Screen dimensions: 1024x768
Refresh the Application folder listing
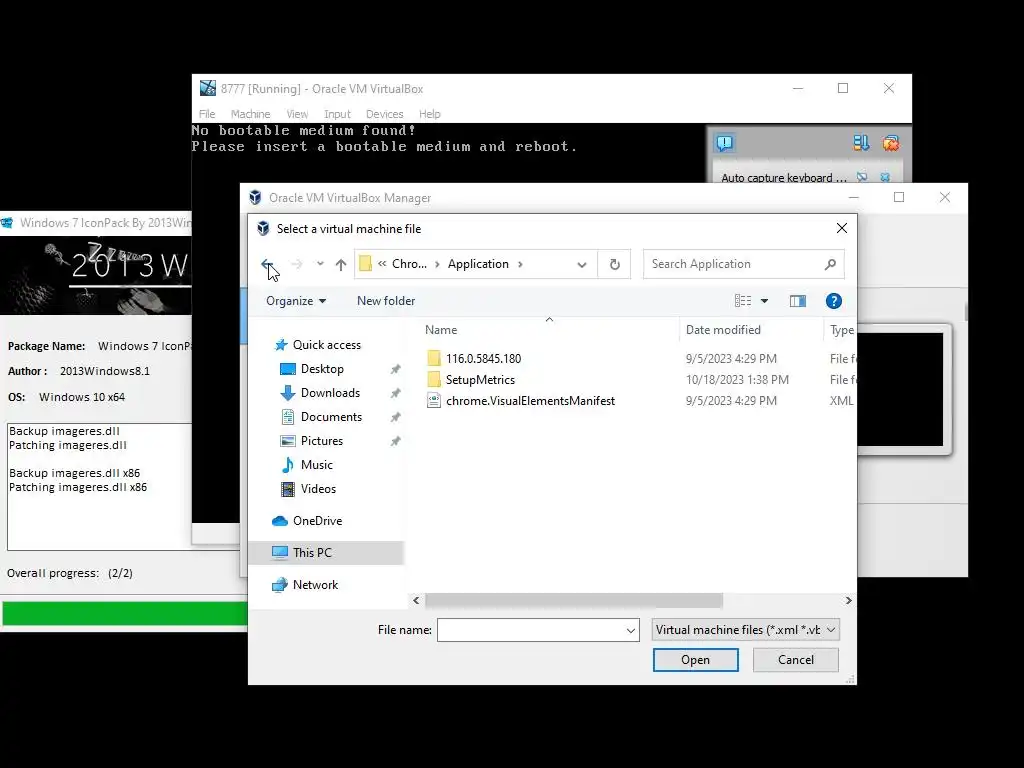point(615,264)
